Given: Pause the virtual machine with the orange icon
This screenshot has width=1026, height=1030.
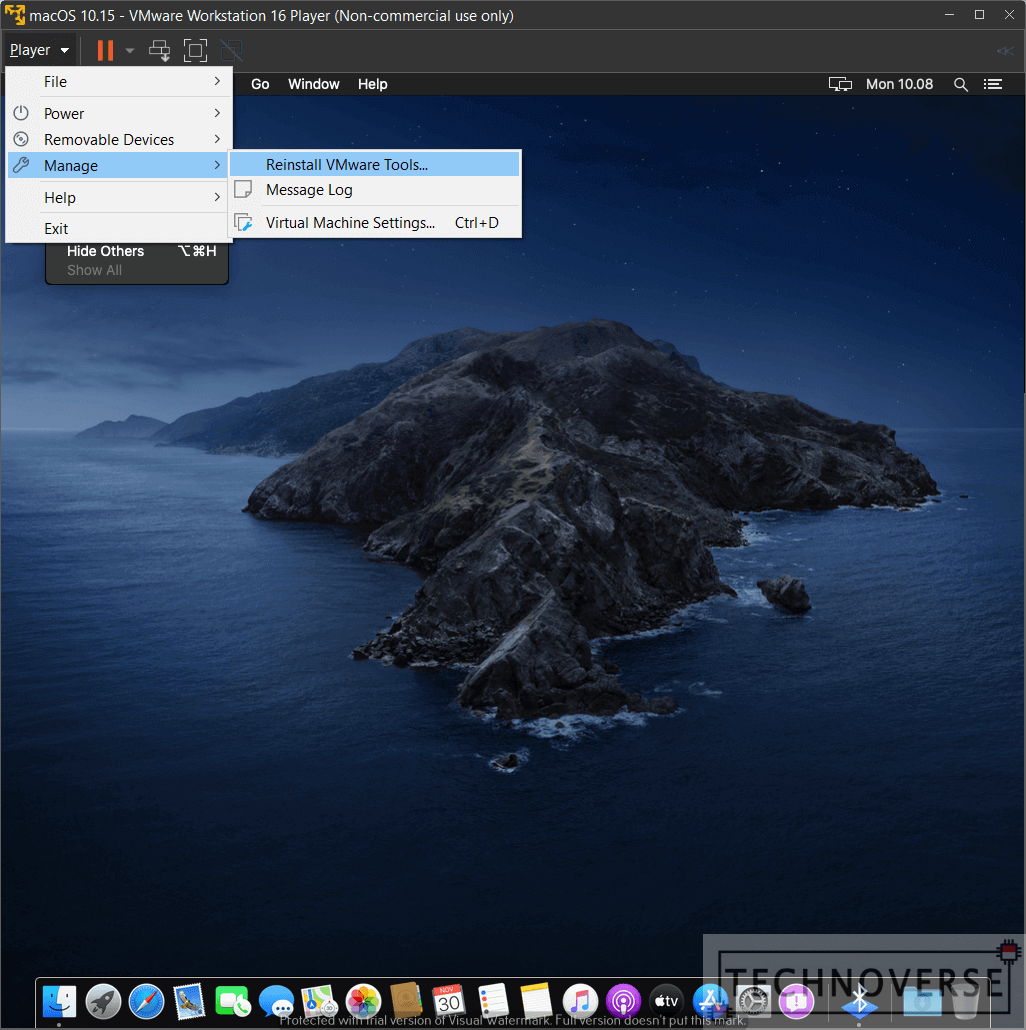Looking at the screenshot, I should point(105,51).
